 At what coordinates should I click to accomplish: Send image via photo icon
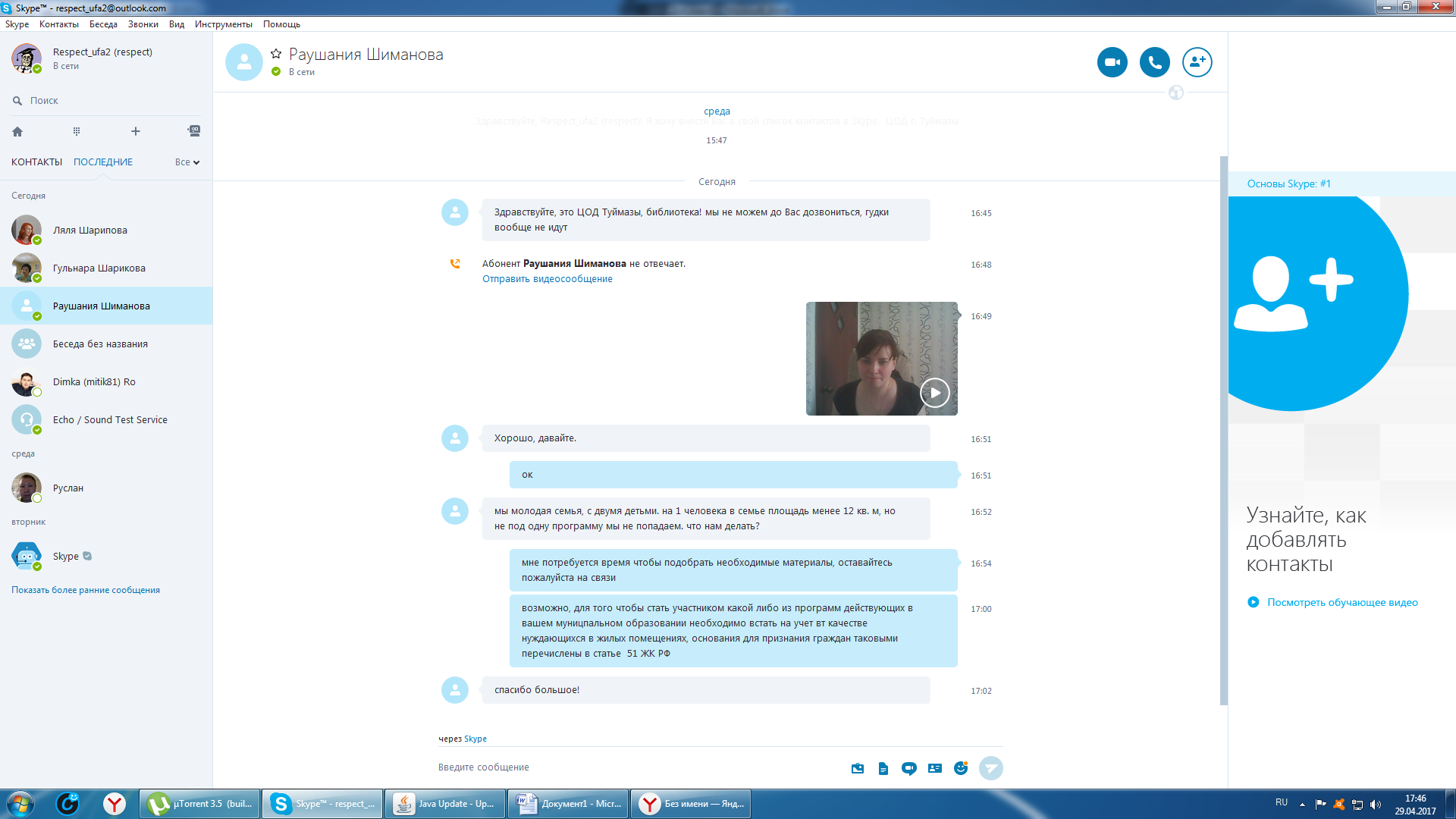click(x=858, y=768)
